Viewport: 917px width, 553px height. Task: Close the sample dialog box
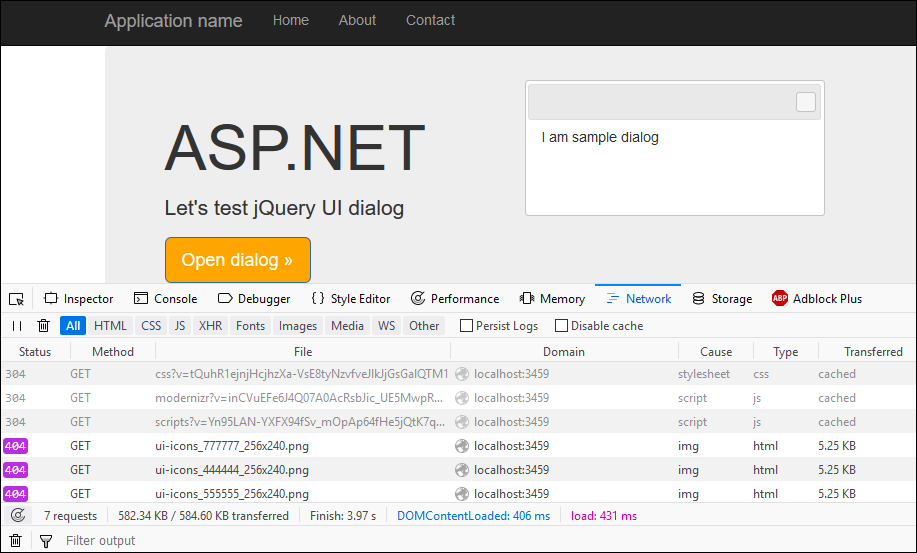click(x=805, y=102)
